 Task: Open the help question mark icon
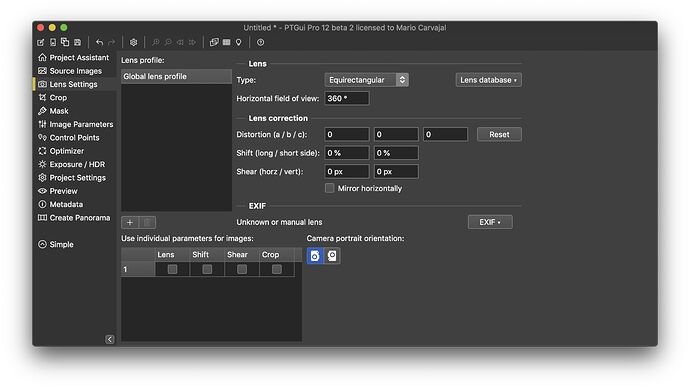pyautogui.click(x=261, y=42)
